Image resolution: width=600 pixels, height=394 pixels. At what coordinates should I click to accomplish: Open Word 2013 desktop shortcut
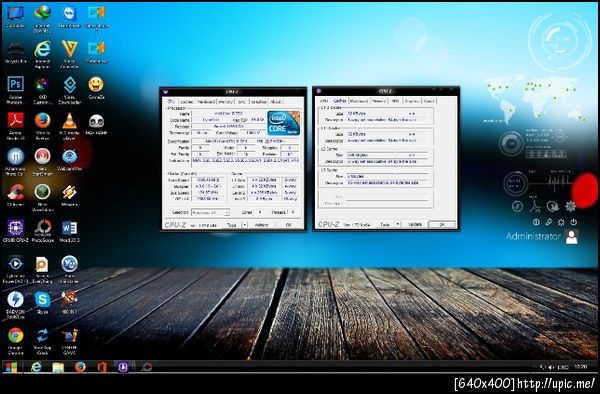point(69,231)
